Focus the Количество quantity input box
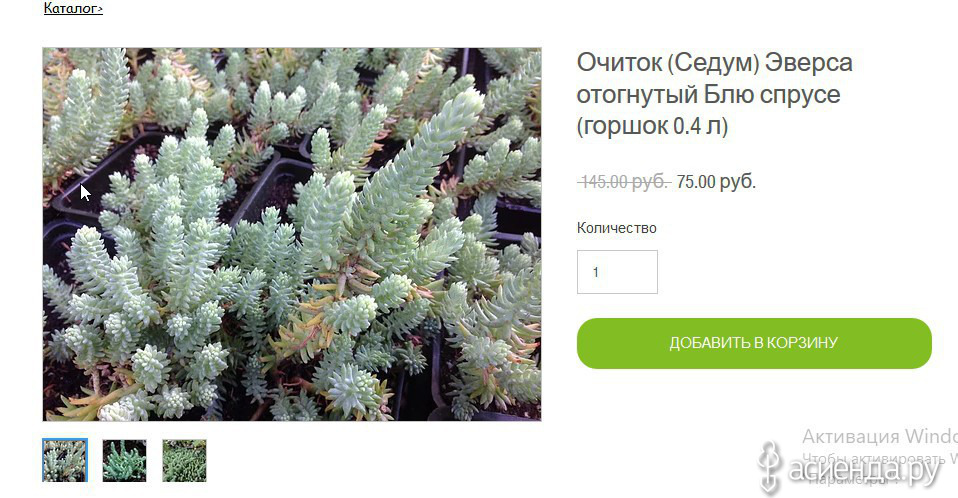The height and width of the screenshot is (498, 958). [617, 272]
